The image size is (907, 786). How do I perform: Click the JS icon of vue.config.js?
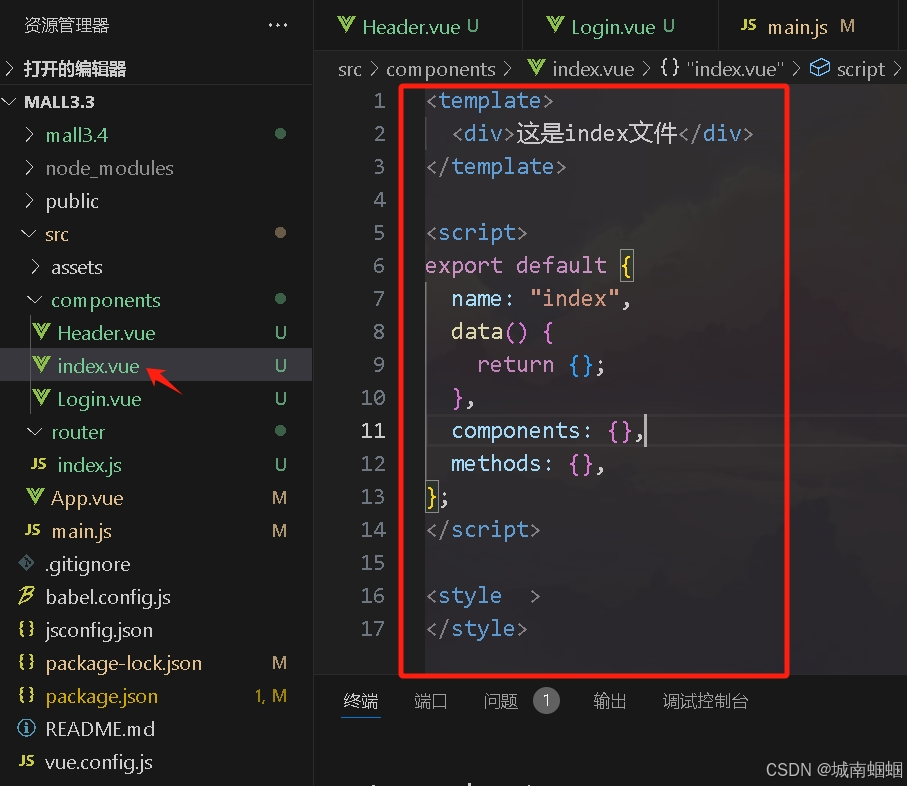click(27, 761)
